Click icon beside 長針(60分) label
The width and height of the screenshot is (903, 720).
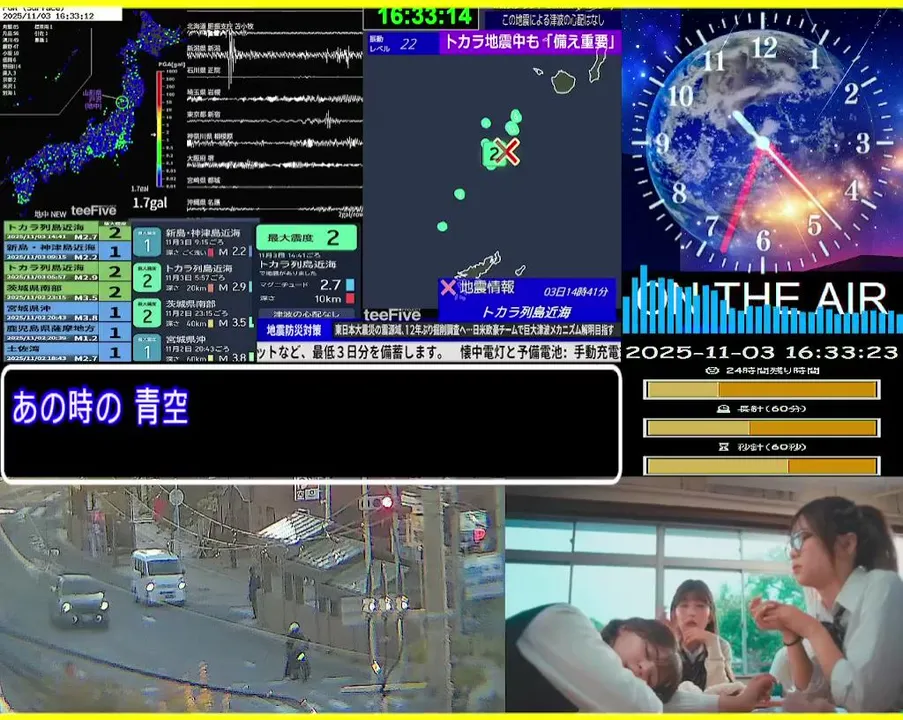(723, 409)
